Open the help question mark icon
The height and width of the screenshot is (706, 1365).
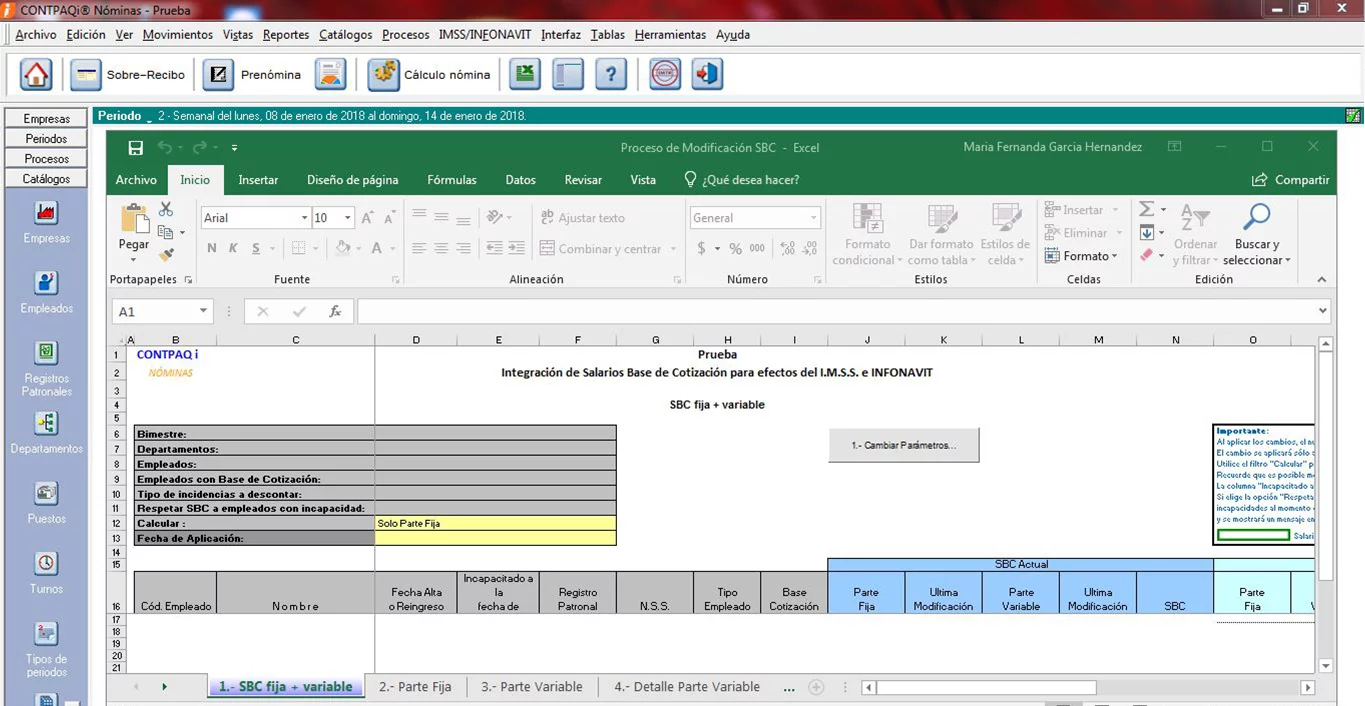tap(611, 75)
